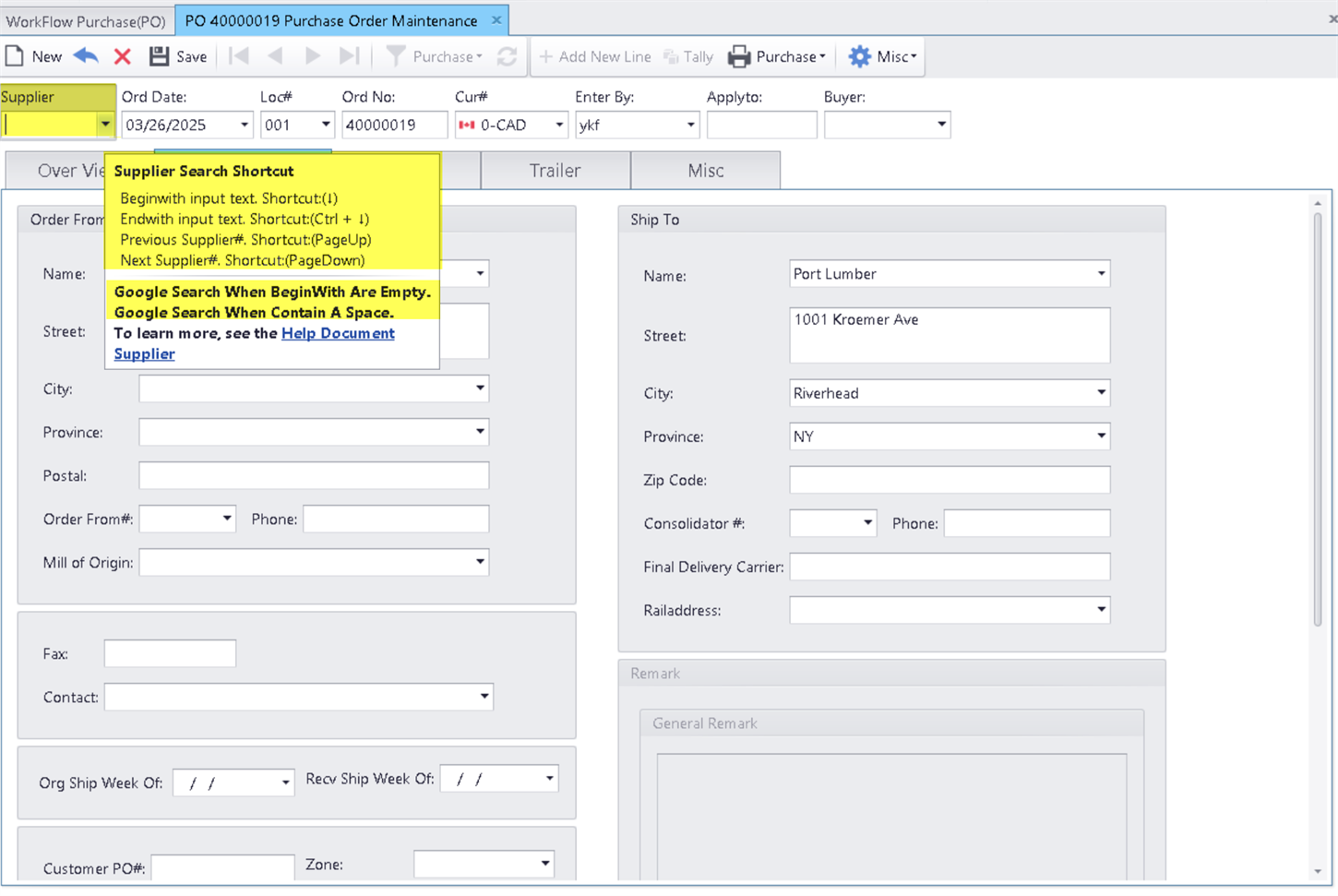Open the Cur# currency dropdown

(559, 125)
